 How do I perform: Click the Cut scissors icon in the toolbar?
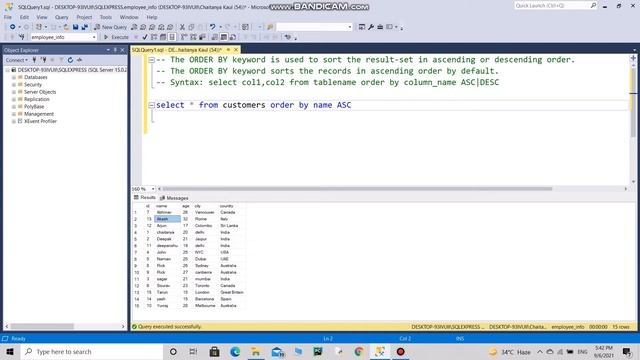182,27
